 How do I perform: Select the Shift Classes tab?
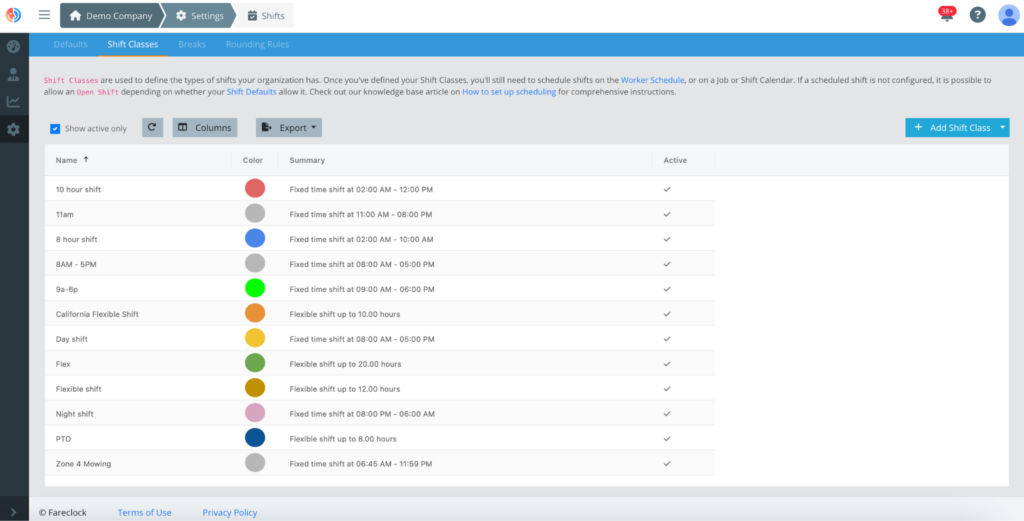(133, 44)
